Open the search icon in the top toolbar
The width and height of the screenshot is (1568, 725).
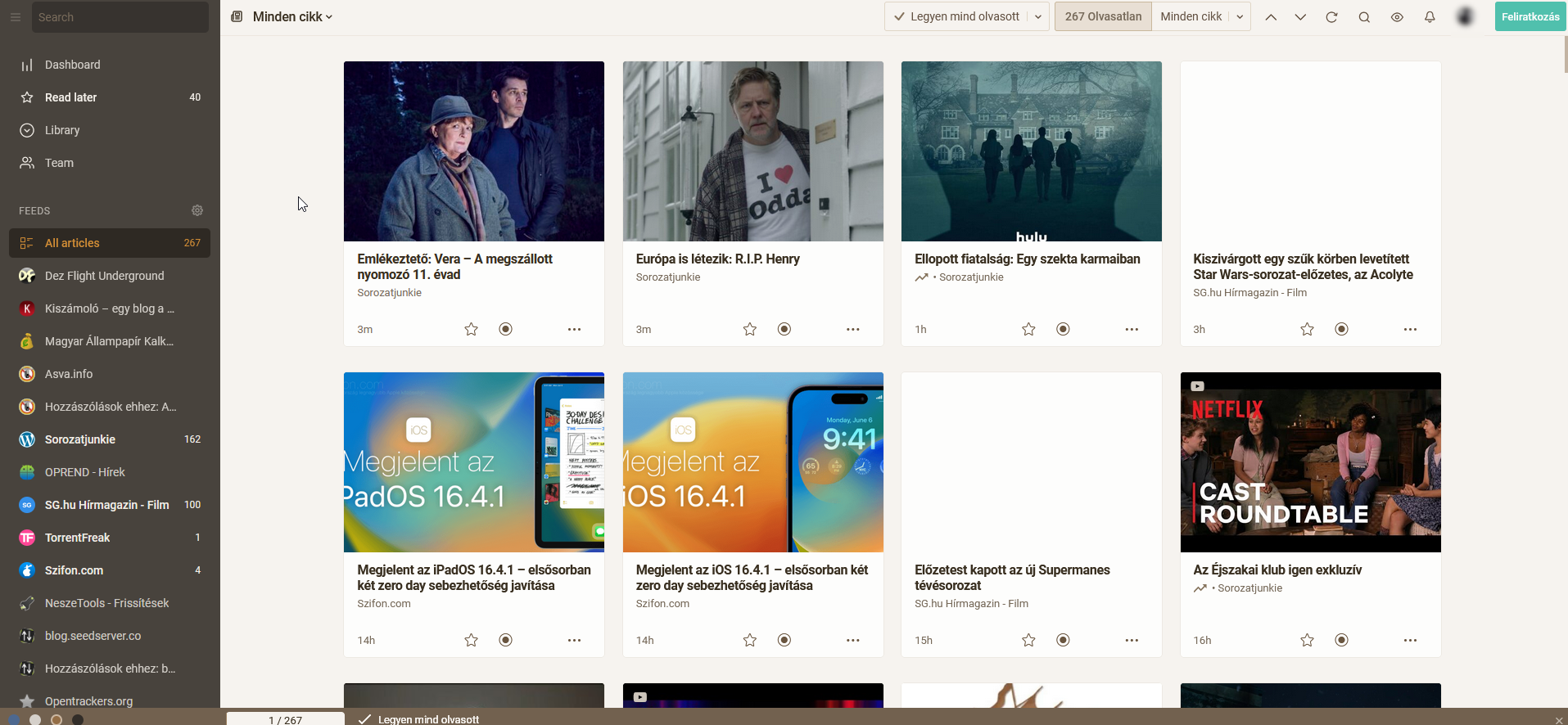pyautogui.click(x=1364, y=17)
